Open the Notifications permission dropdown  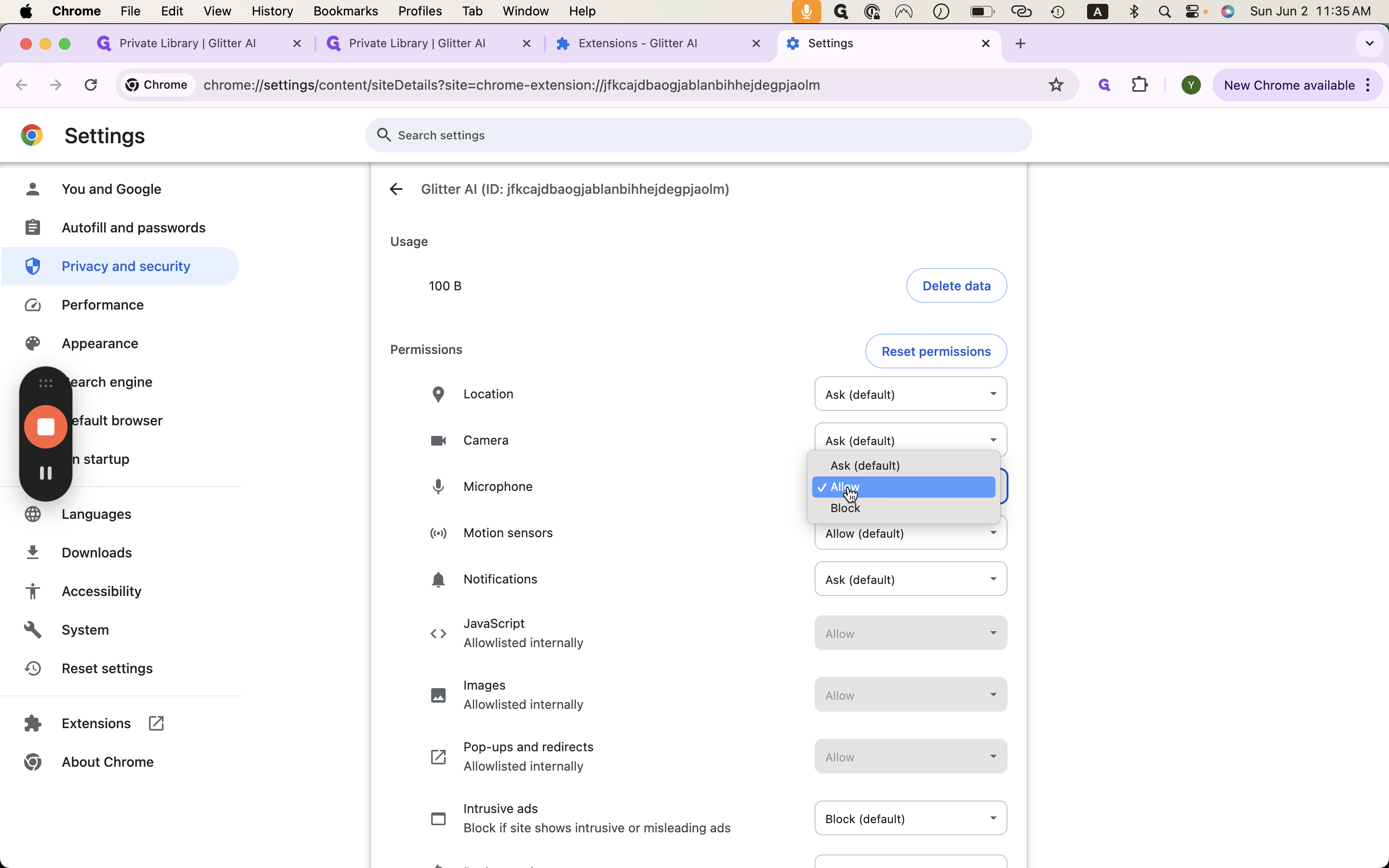coord(910,579)
